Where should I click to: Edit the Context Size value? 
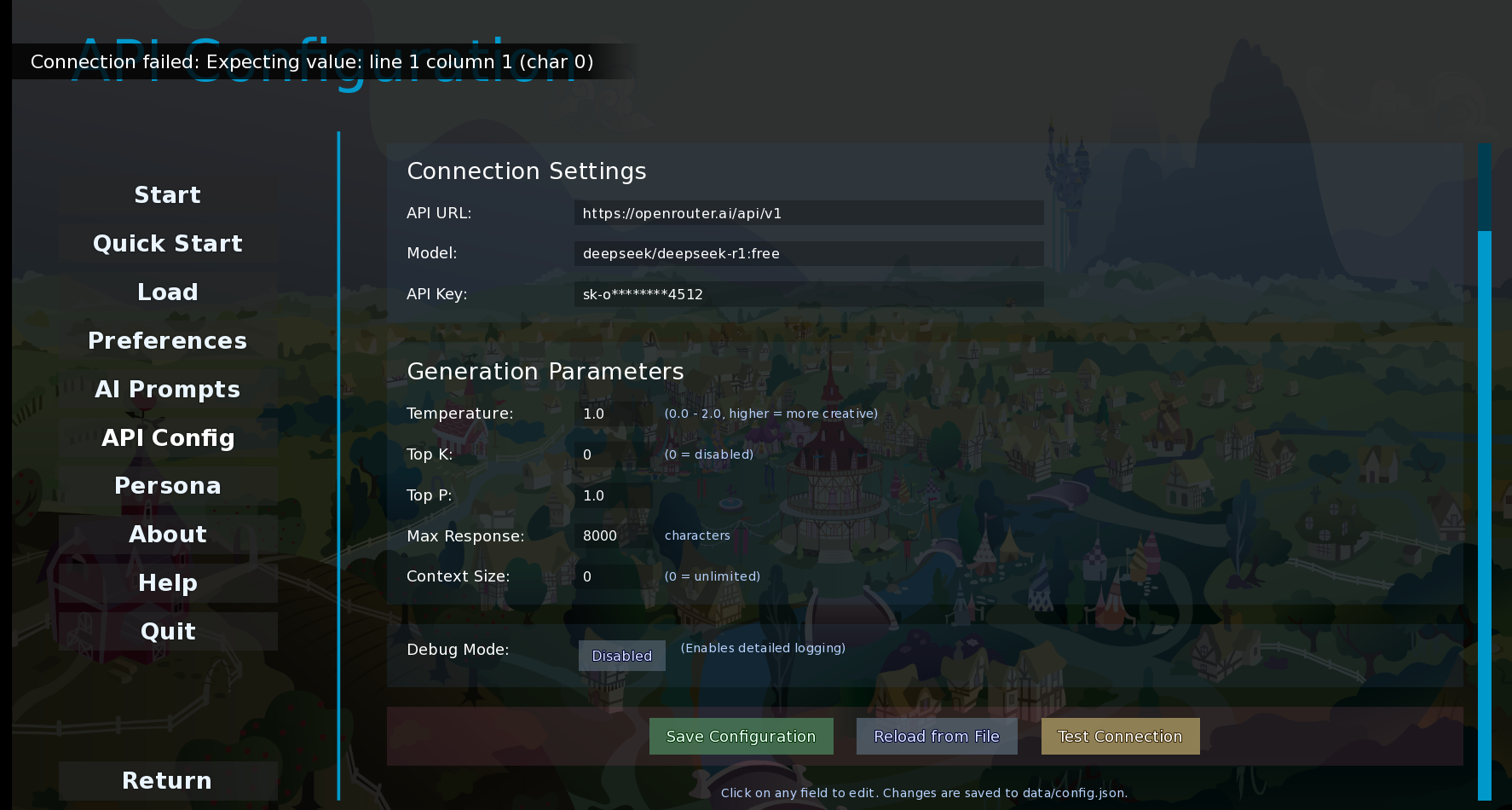coord(614,576)
